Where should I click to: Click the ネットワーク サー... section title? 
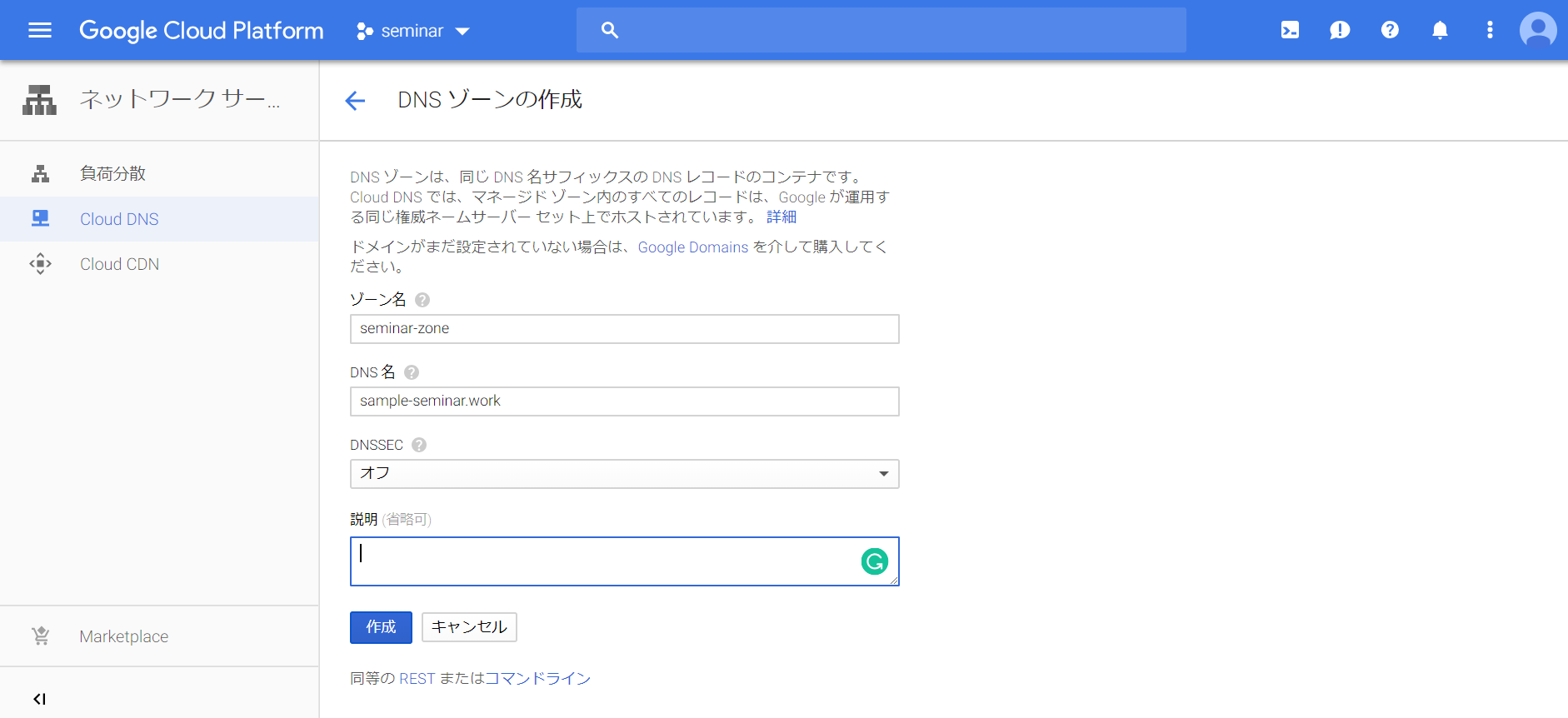[180, 99]
